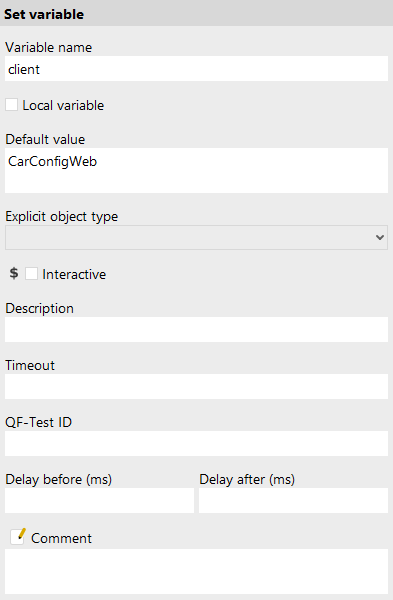Click the Variable name field containing client
Screen dimensions: 393x600
click(196, 69)
